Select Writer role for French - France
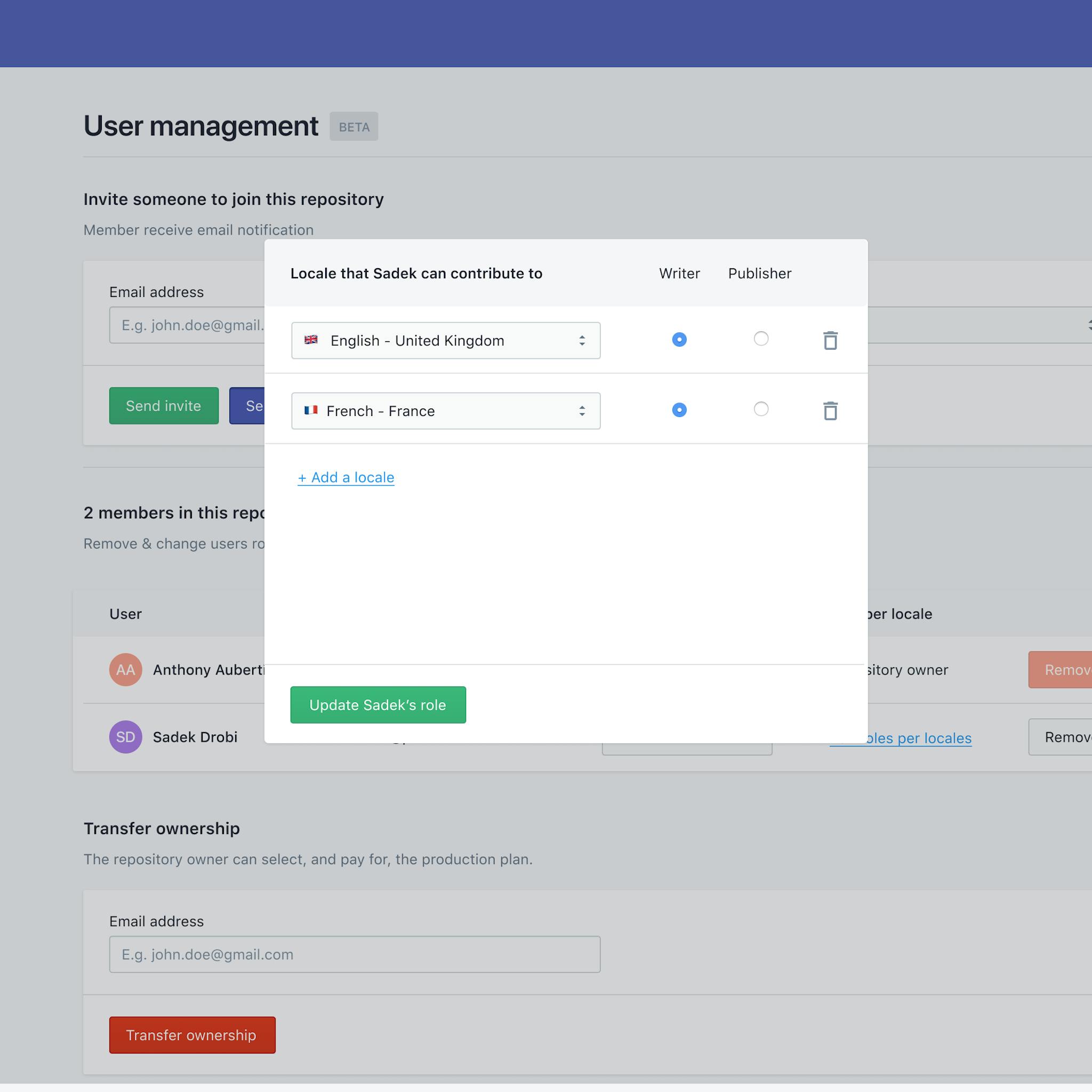The image size is (1092, 1092). (x=679, y=410)
